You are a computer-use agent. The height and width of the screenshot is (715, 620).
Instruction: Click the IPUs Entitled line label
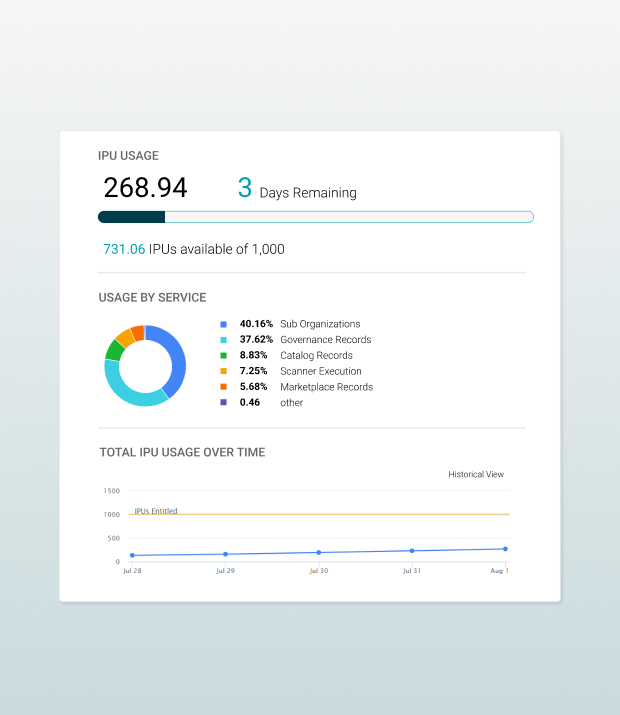click(x=156, y=511)
